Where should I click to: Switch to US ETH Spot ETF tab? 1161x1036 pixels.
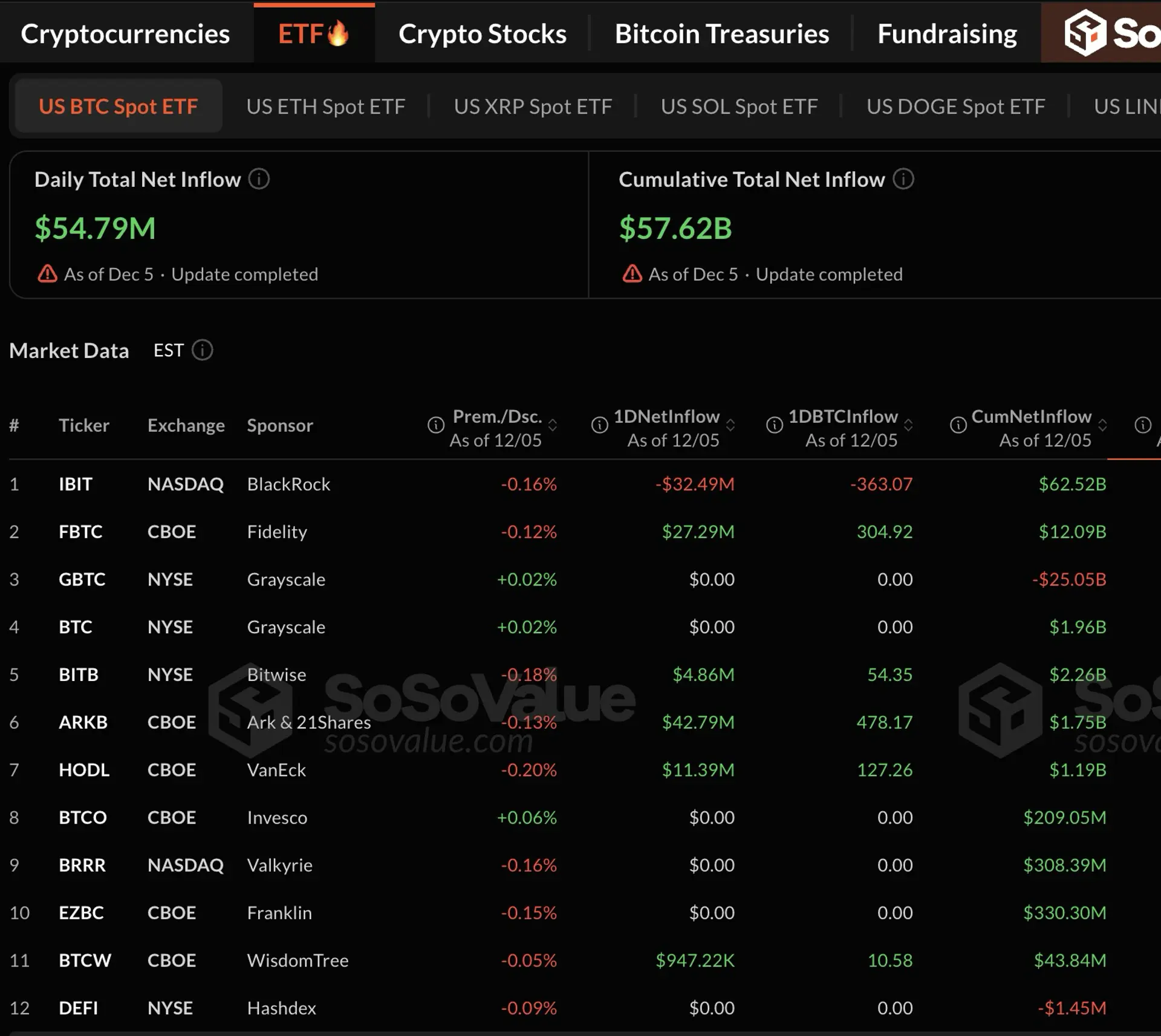pyautogui.click(x=325, y=106)
